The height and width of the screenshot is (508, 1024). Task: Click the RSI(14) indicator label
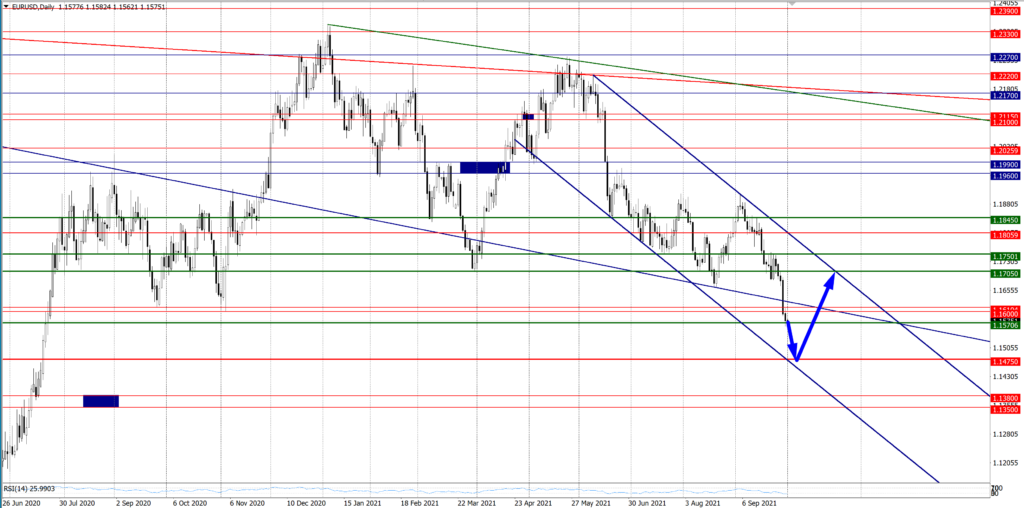tap(30, 489)
